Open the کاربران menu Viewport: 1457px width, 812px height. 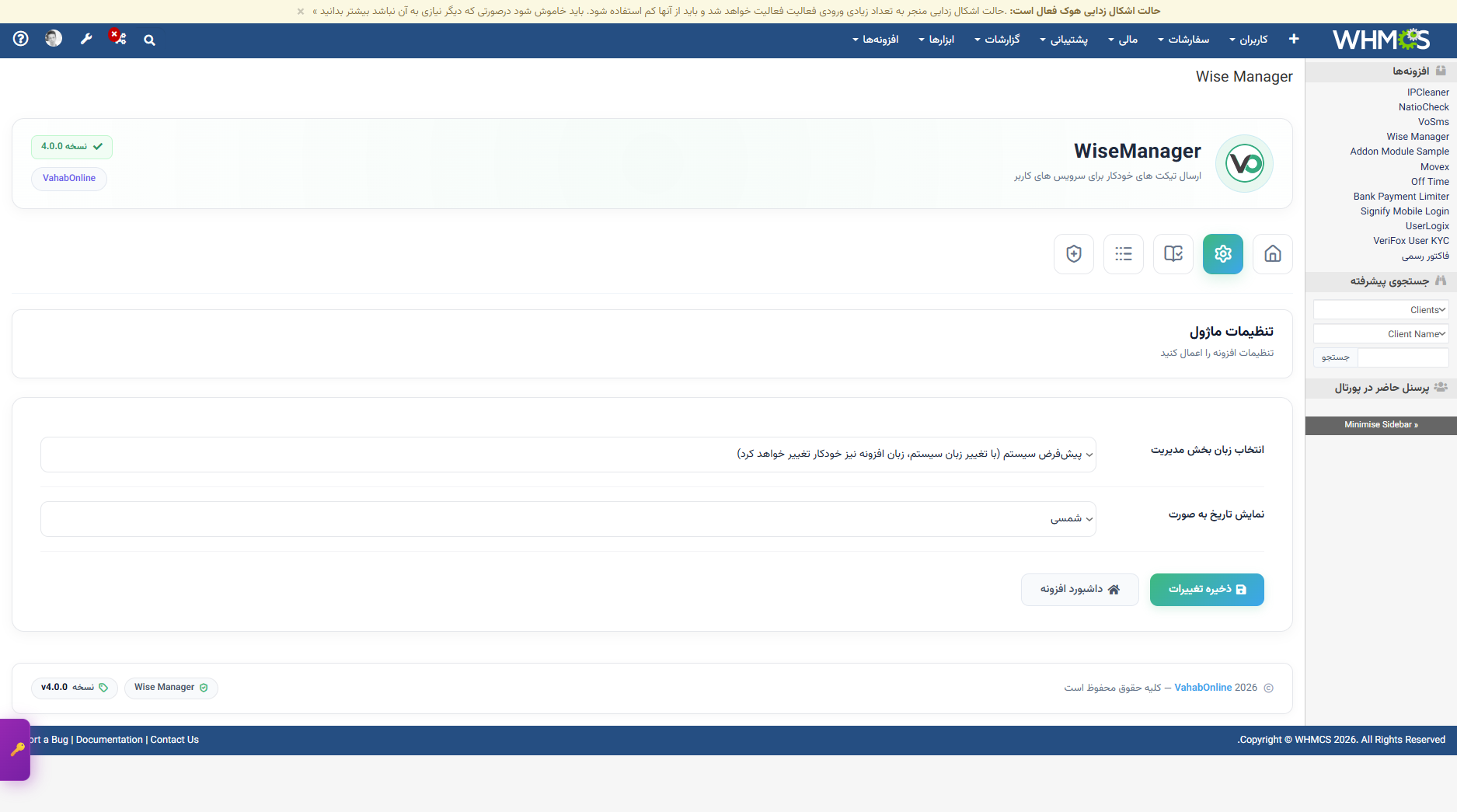click(1249, 40)
